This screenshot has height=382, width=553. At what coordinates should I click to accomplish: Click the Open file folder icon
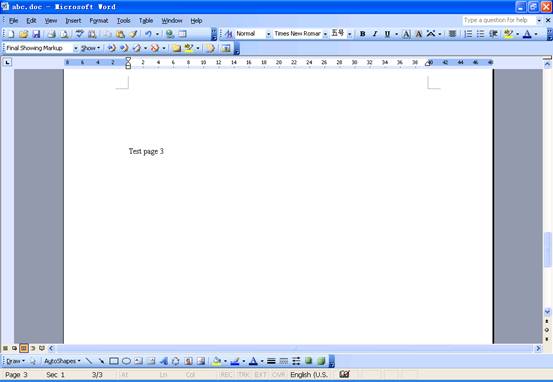23,34
